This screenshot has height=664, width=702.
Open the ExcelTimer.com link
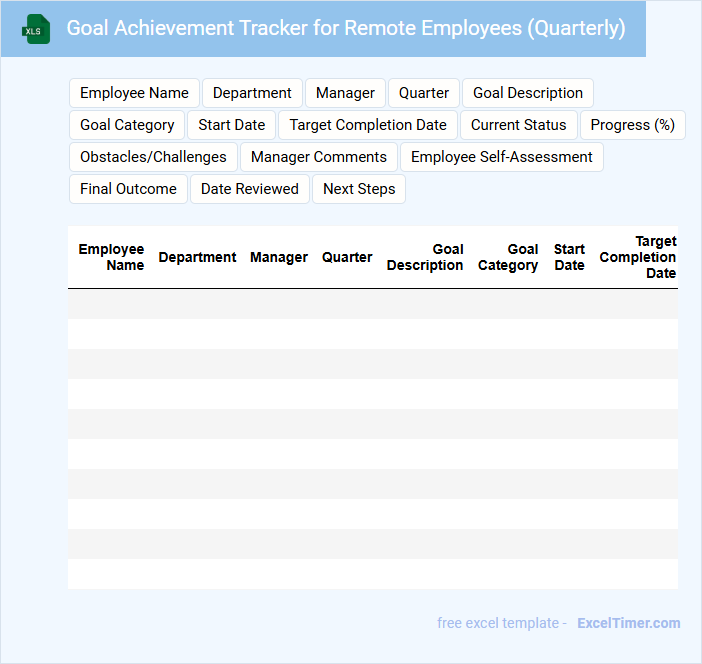(x=628, y=623)
